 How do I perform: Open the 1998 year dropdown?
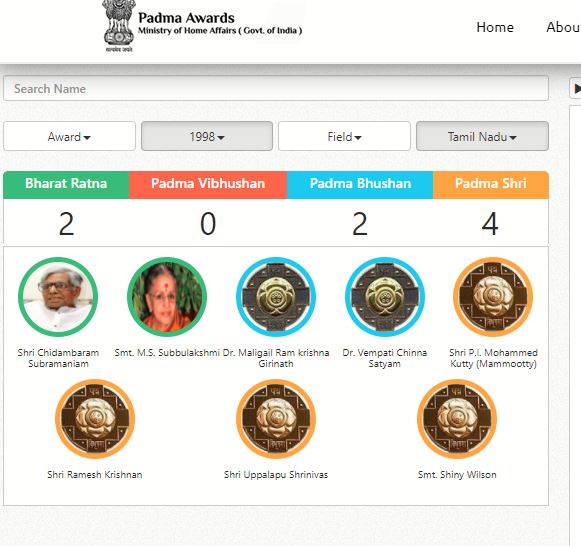(207, 136)
